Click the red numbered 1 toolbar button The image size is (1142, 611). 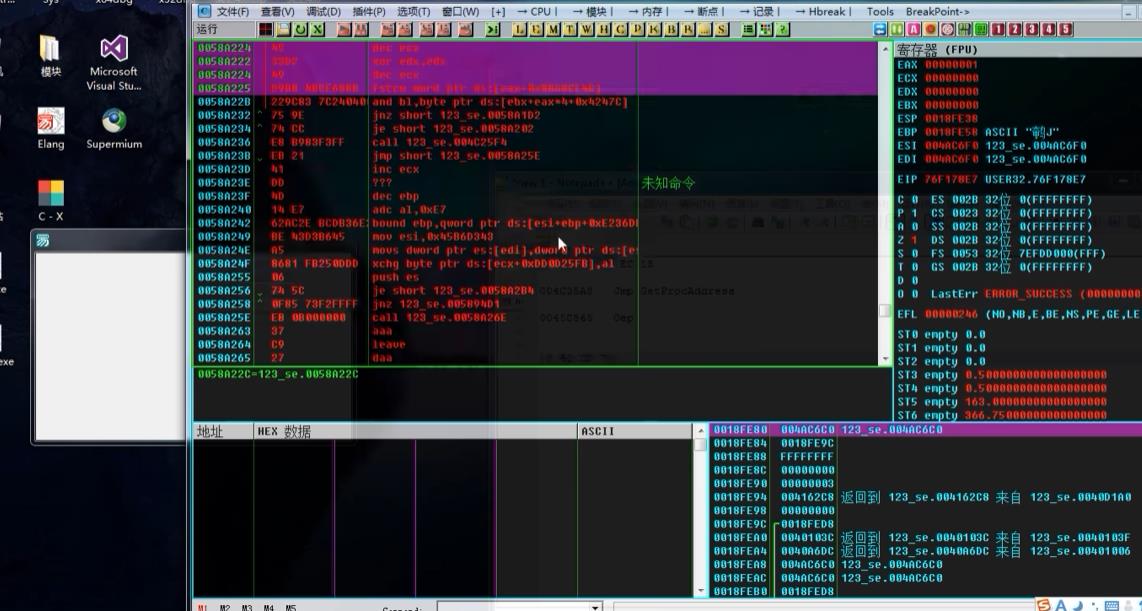[x=997, y=29]
